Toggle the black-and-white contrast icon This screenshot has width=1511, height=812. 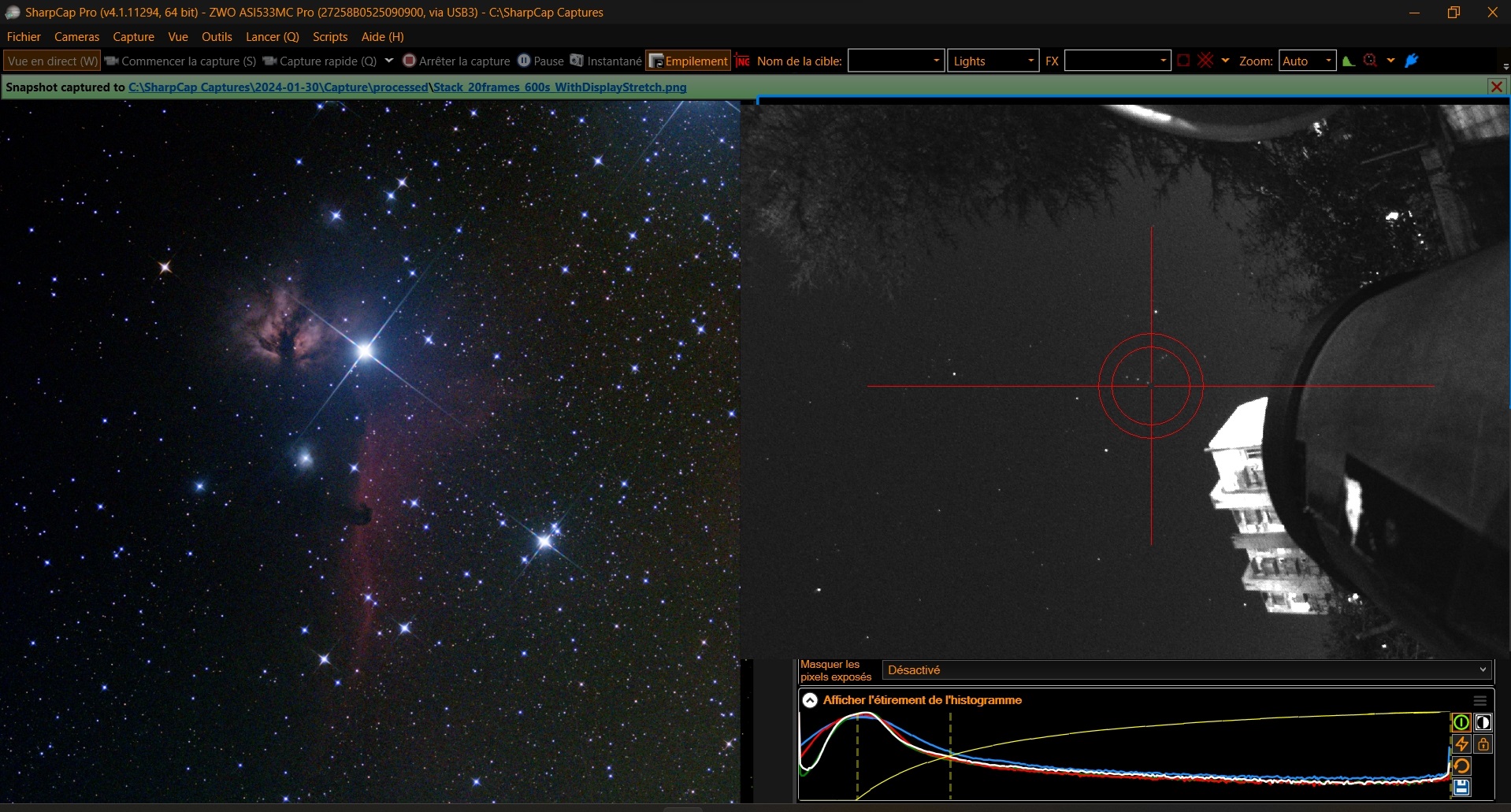(1483, 722)
